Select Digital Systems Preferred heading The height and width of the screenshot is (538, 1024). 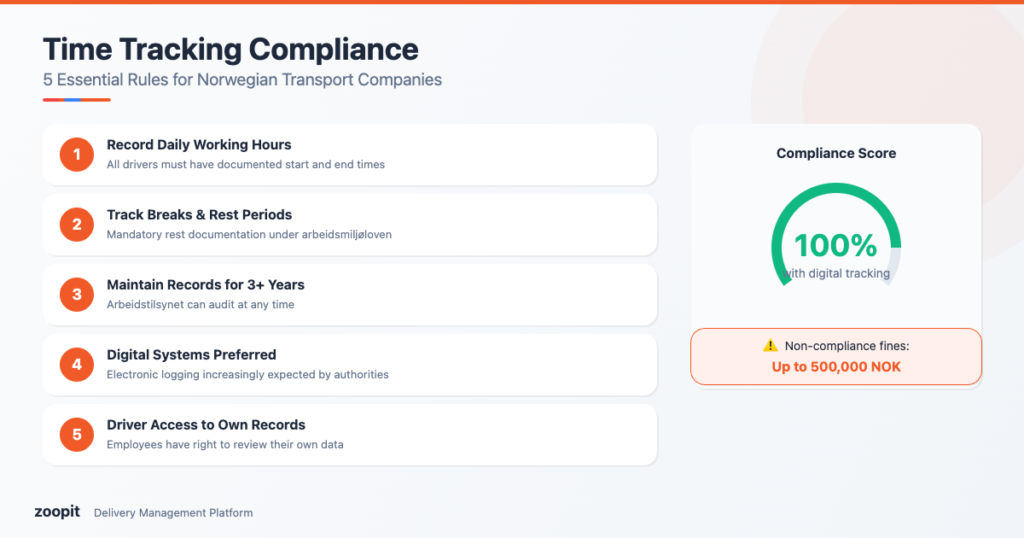click(191, 355)
